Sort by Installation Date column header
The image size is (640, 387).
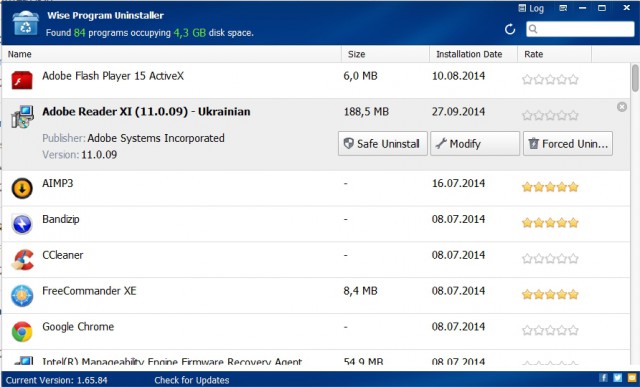coord(473,54)
